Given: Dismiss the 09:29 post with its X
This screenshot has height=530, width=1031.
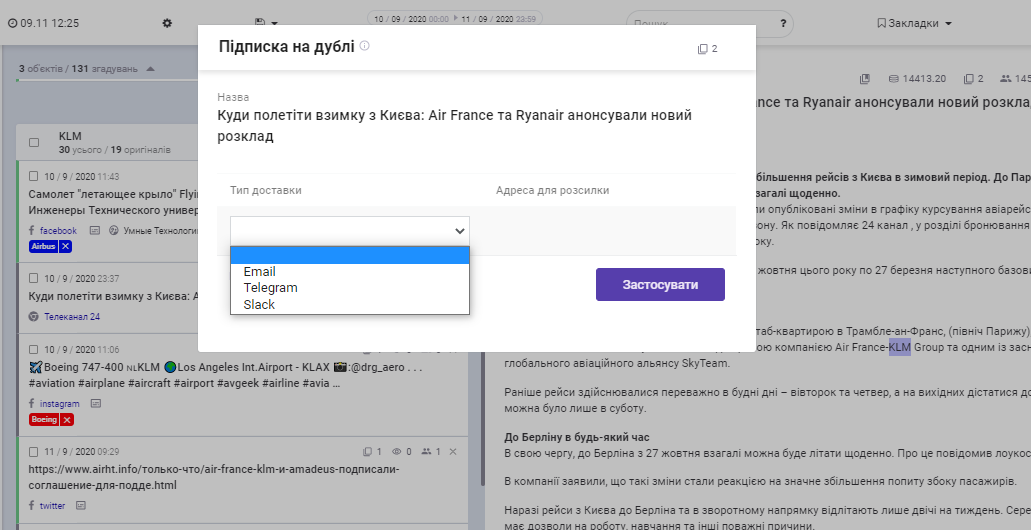Looking at the screenshot, I should pyautogui.click(x=453, y=452).
